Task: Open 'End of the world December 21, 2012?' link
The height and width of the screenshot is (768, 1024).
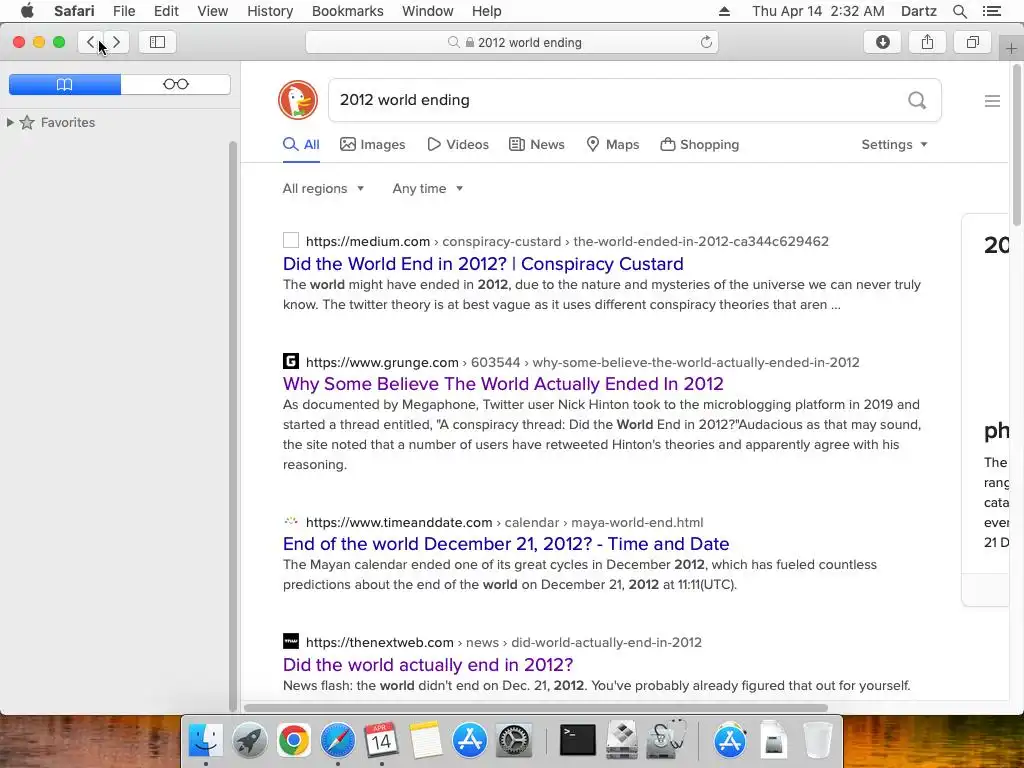Action: (x=506, y=544)
